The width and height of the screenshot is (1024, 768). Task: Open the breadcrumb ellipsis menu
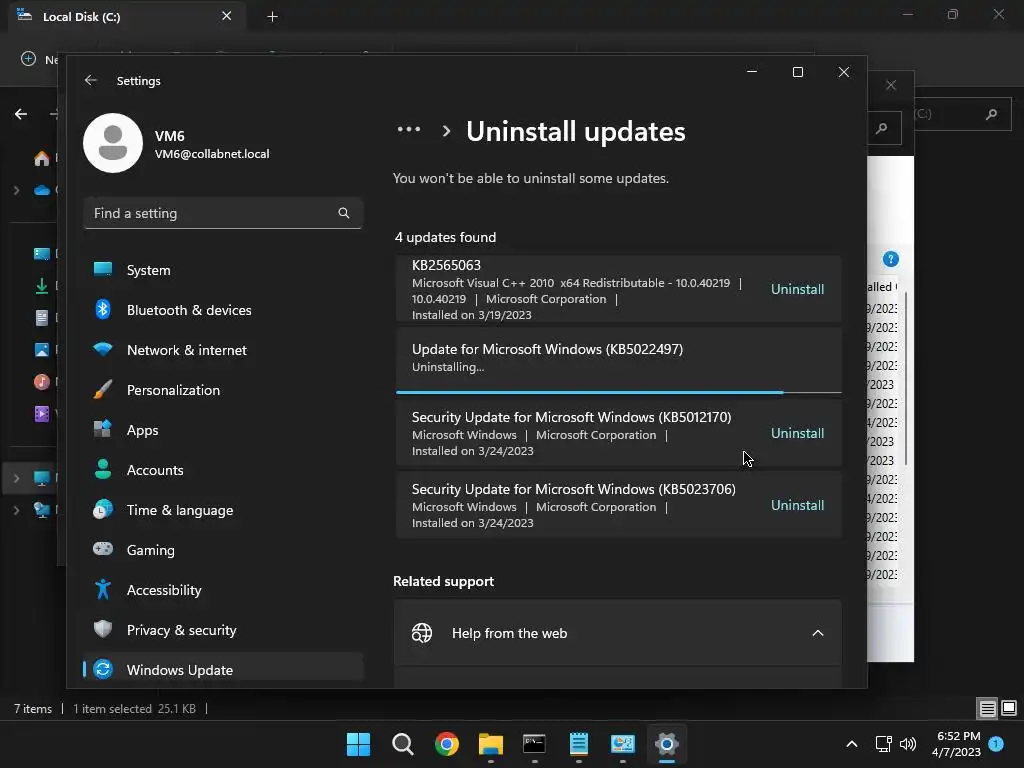[409, 130]
